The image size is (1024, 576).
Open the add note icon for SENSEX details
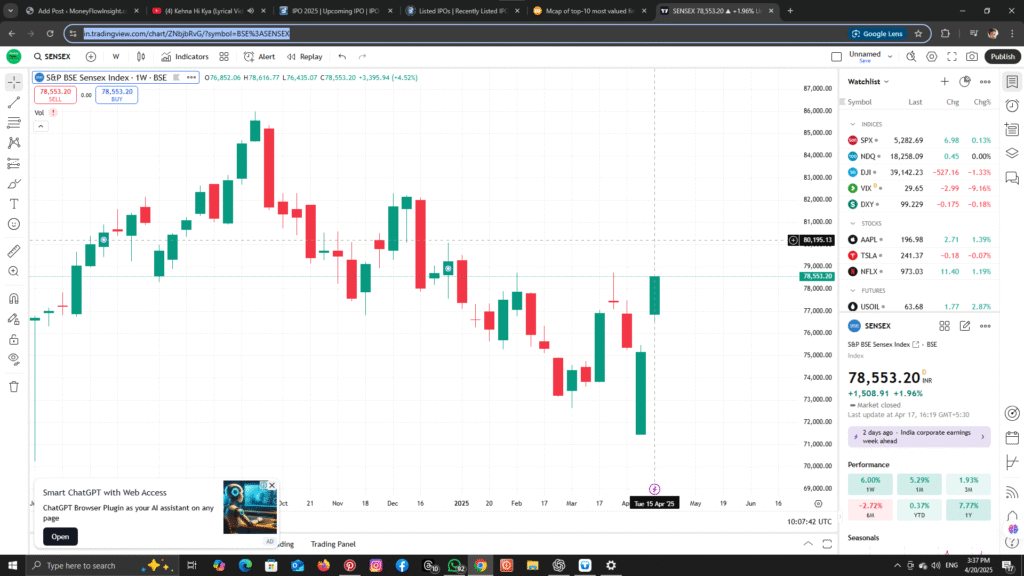pos(965,326)
